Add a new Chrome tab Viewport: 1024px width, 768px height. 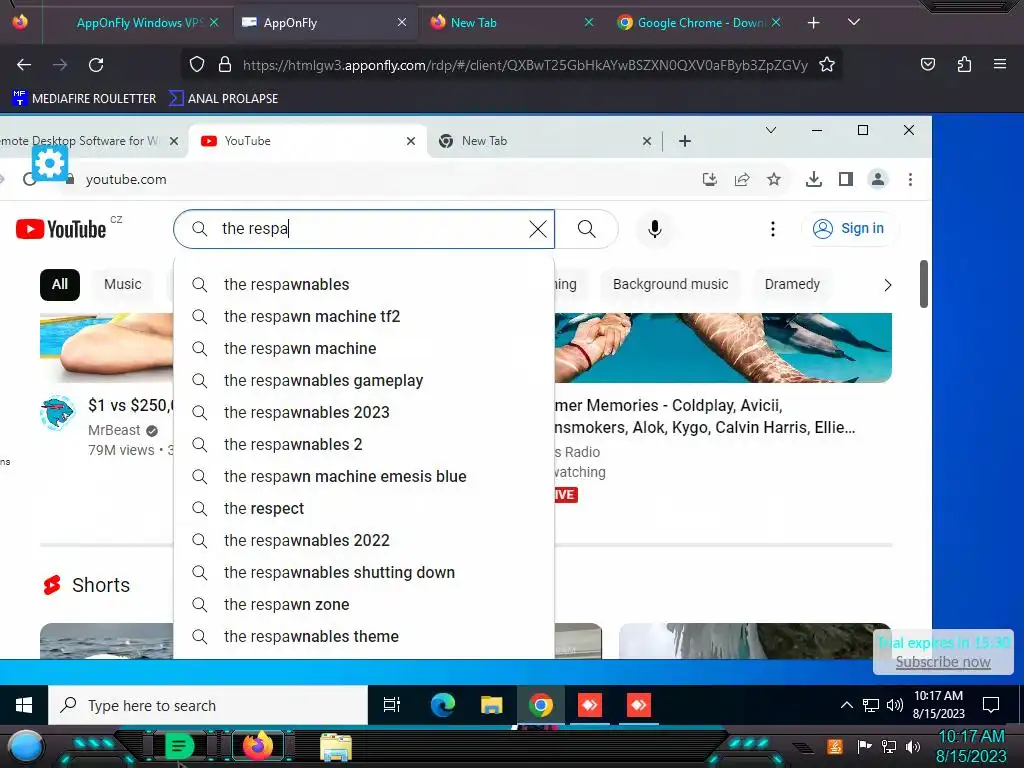click(684, 141)
